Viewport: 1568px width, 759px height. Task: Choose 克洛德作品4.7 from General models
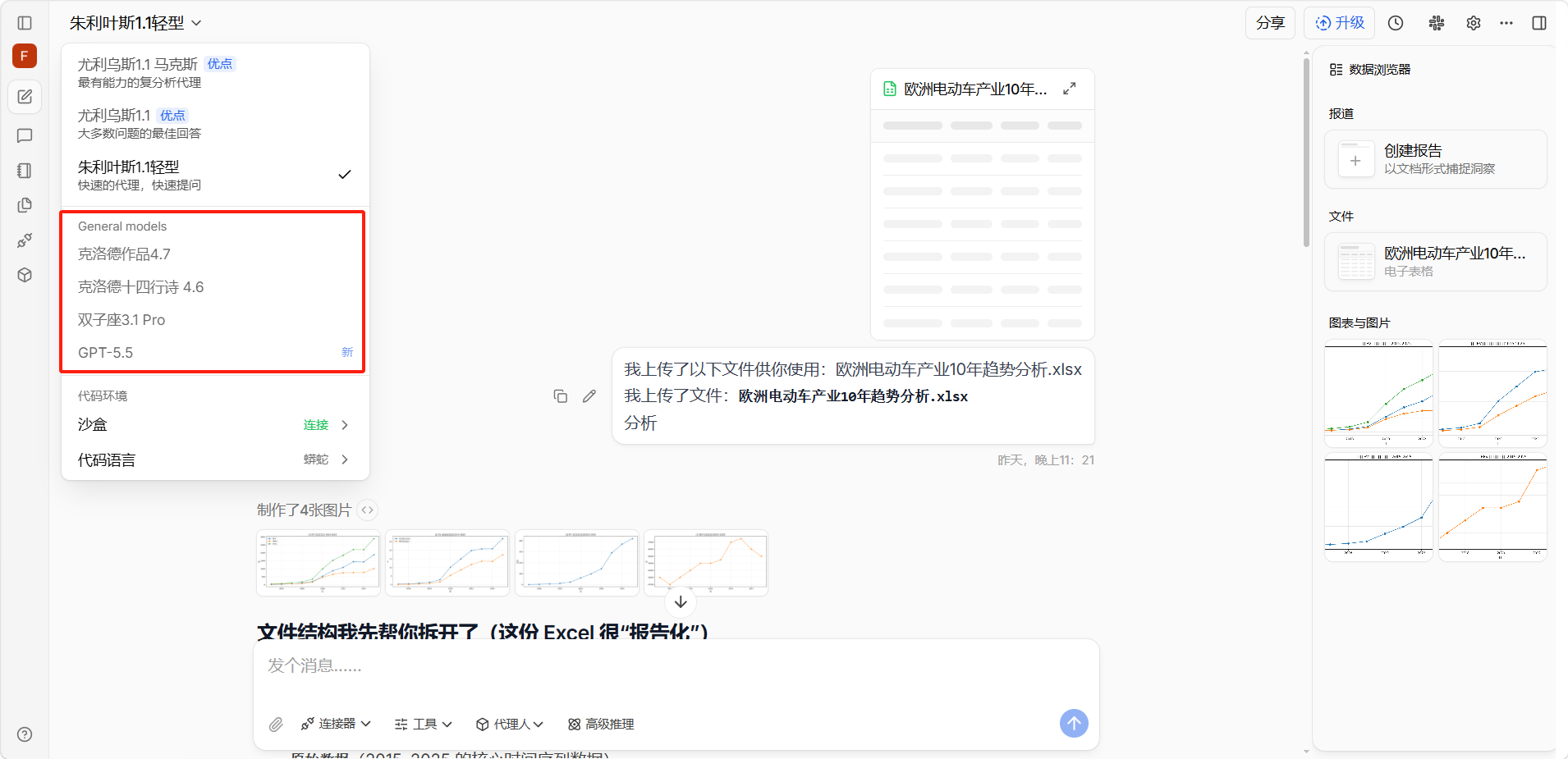213,254
